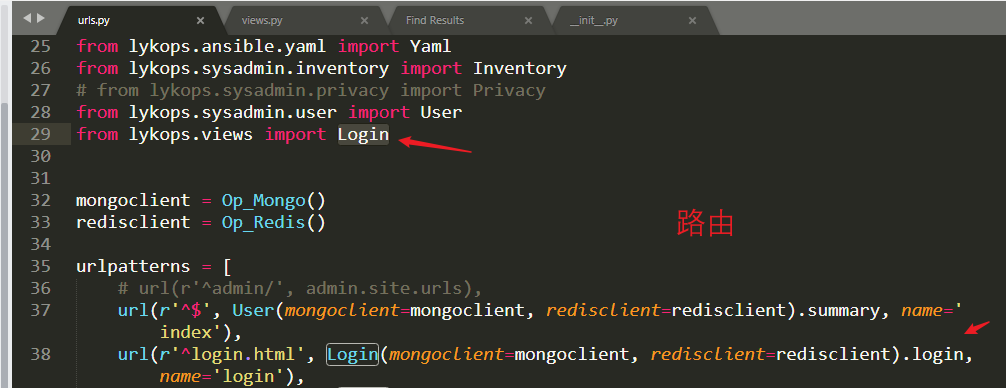Image resolution: width=1006 pixels, height=388 pixels.
Task: Click the Inventory import name on line 26
Action: (x=520, y=69)
